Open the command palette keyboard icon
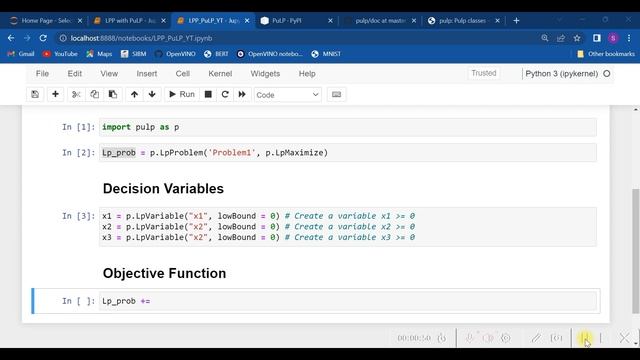Image resolution: width=640 pixels, height=360 pixels. point(336,95)
